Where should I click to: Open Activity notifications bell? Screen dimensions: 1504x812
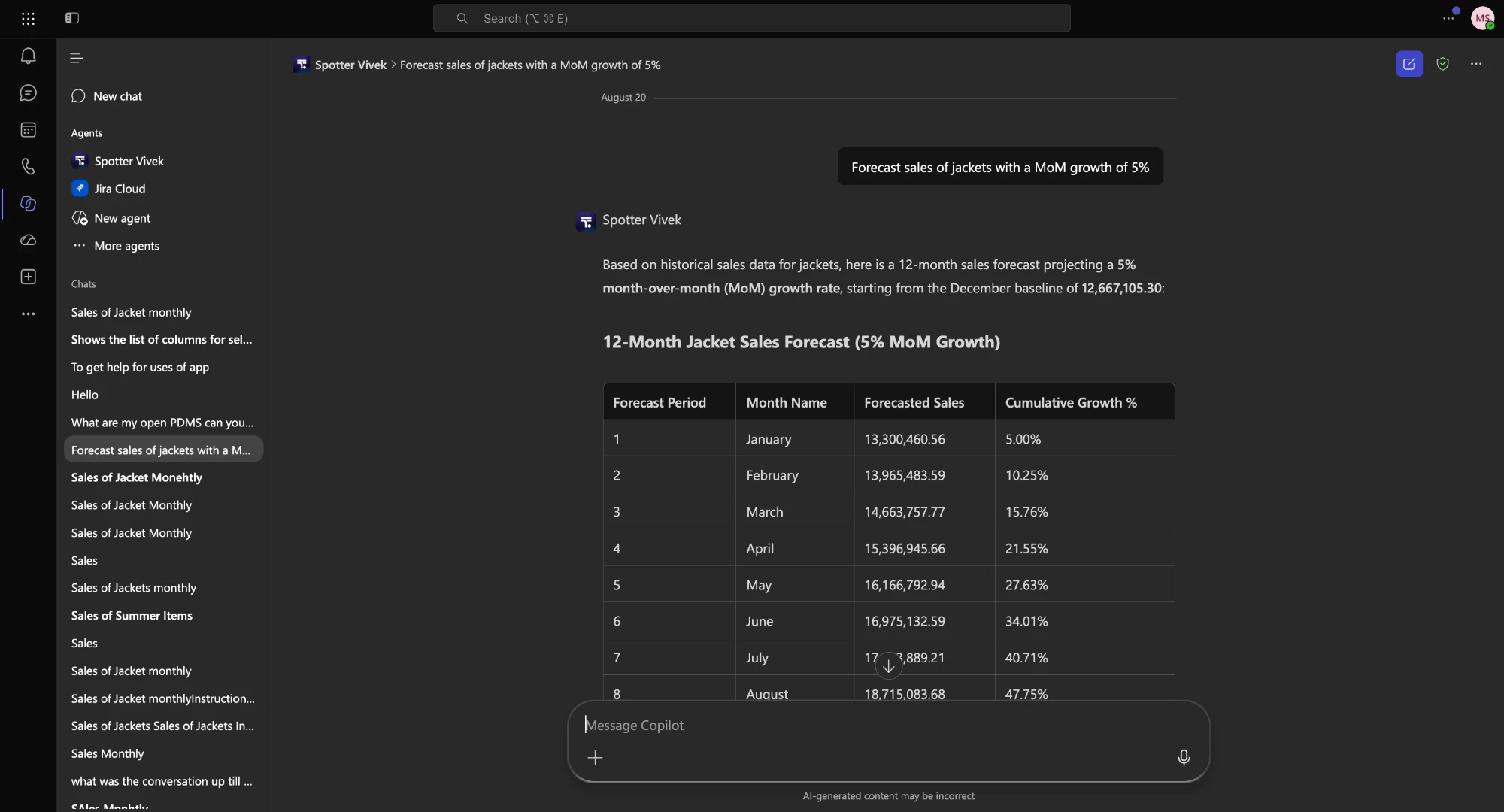click(x=28, y=56)
